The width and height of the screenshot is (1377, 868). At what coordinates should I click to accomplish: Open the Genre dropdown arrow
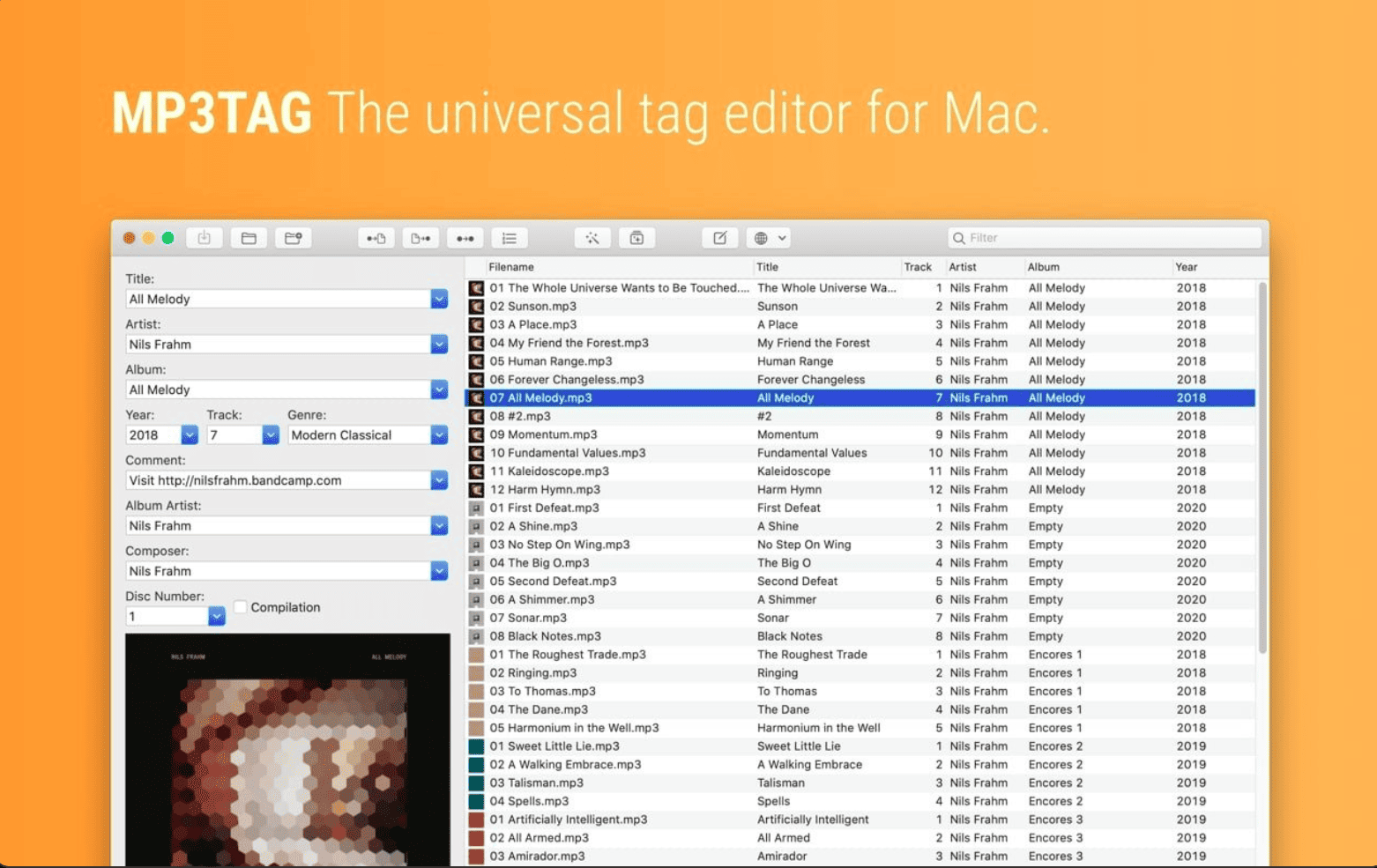(x=439, y=435)
